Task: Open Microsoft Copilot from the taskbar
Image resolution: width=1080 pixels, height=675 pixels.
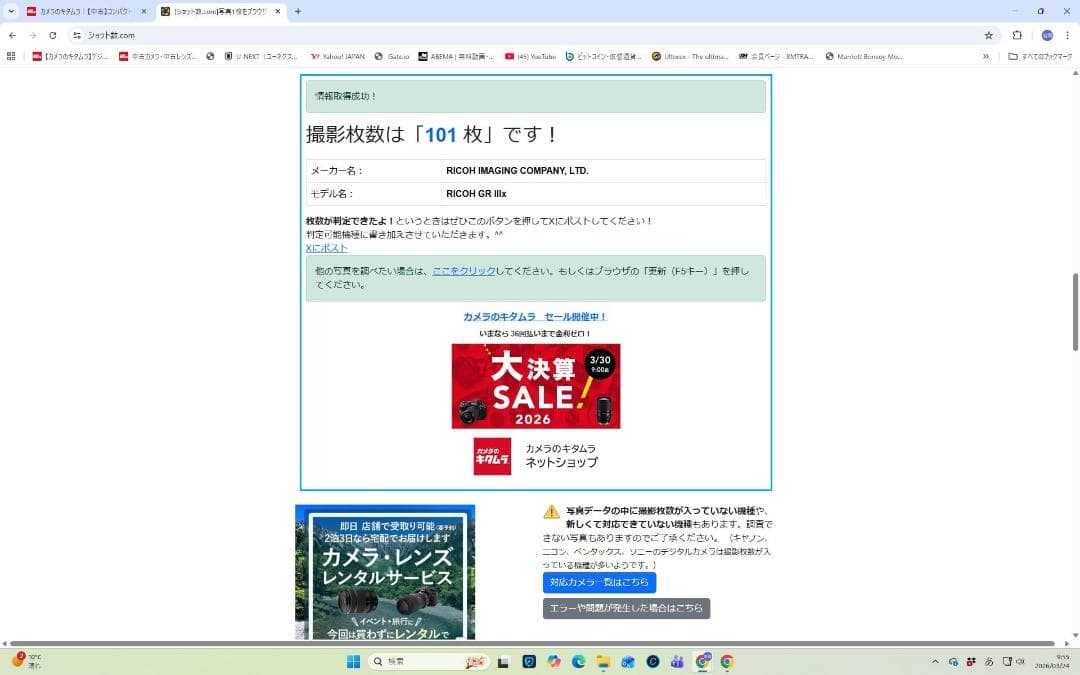Action: 554,661
